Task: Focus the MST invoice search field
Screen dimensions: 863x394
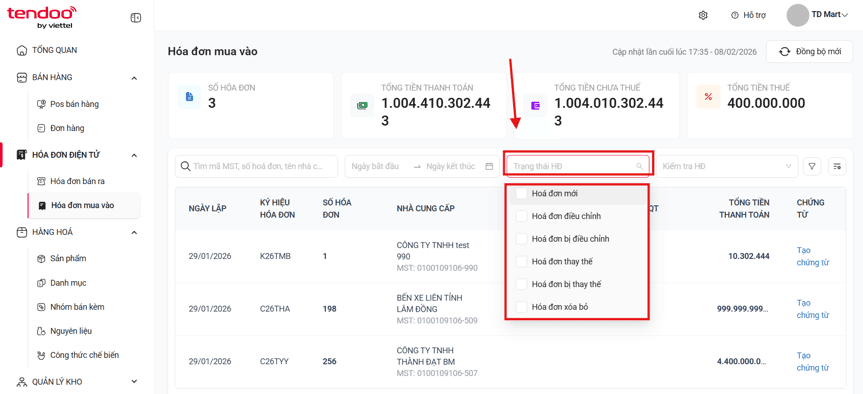Action: tap(256, 166)
